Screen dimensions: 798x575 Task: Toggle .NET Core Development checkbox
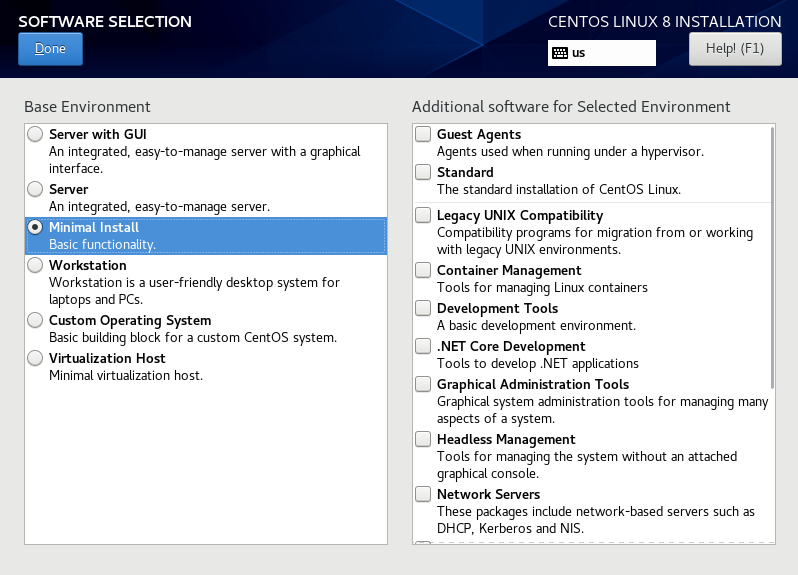[x=424, y=346]
